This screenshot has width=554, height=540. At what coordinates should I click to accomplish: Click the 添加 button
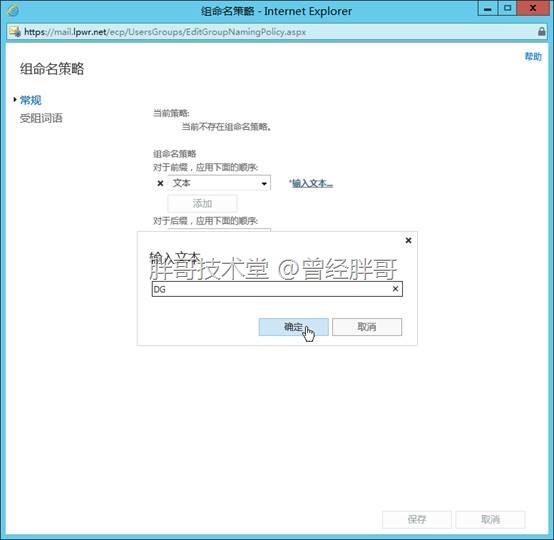(x=202, y=204)
